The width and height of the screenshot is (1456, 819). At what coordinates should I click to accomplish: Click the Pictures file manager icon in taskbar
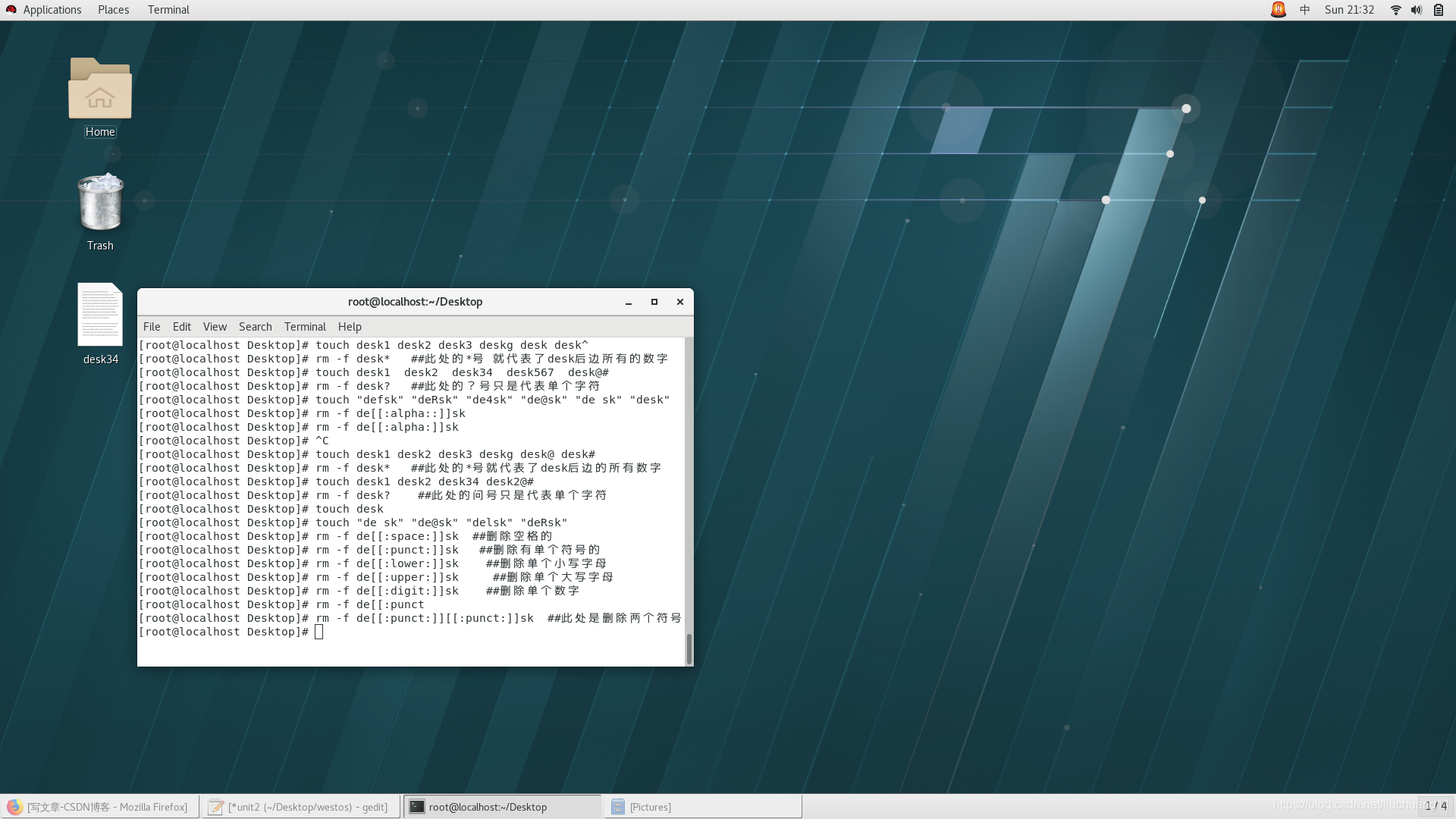pyautogui.click(x=618, y=807)
